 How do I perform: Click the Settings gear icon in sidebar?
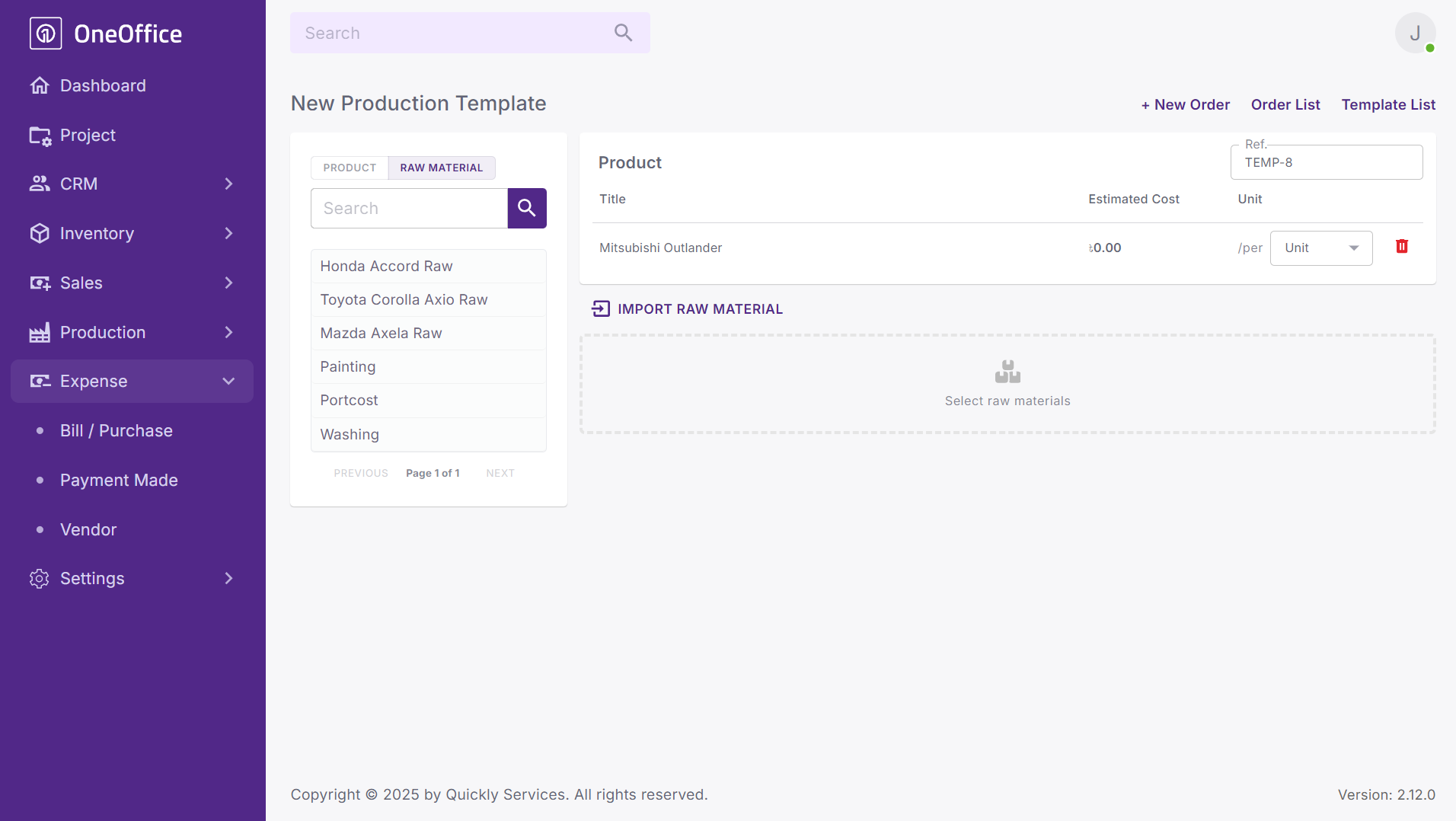[x=40, y=579]
